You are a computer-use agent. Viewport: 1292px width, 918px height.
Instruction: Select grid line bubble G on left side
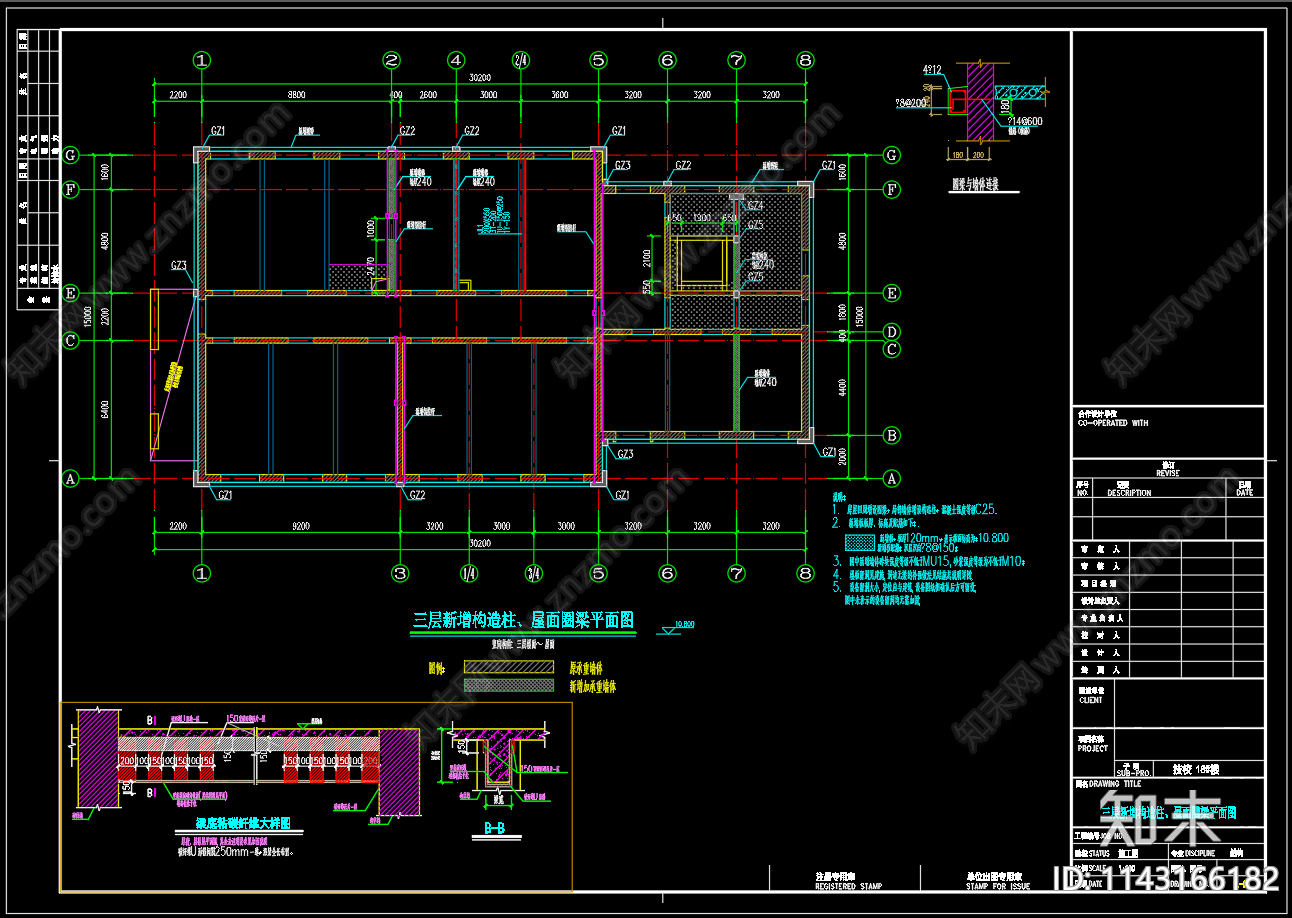coord(70,154)
